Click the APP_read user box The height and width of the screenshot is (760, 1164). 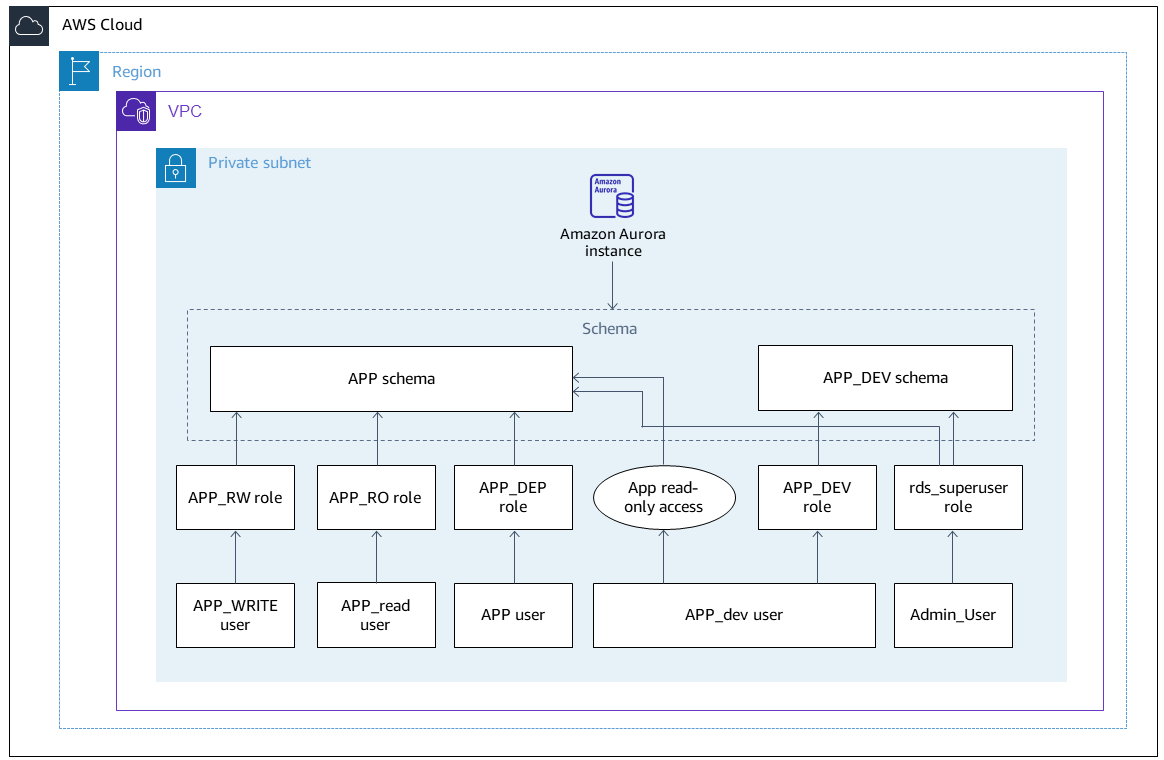click(376, 615)
